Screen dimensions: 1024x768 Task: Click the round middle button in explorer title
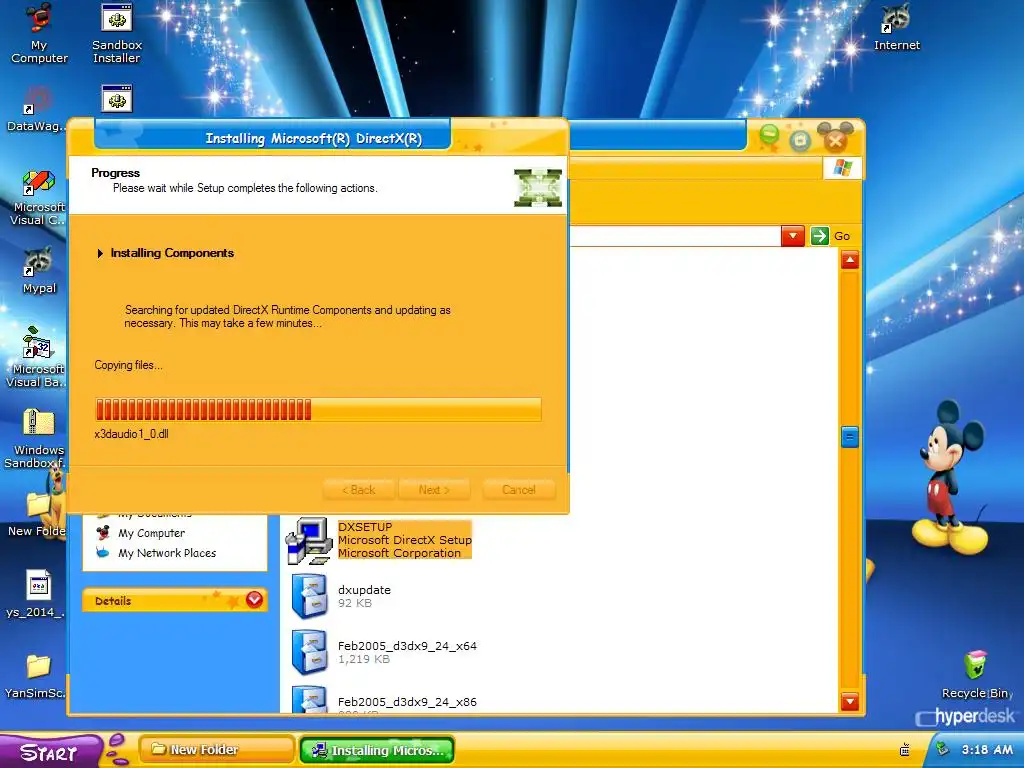click(x=800, y=140)
